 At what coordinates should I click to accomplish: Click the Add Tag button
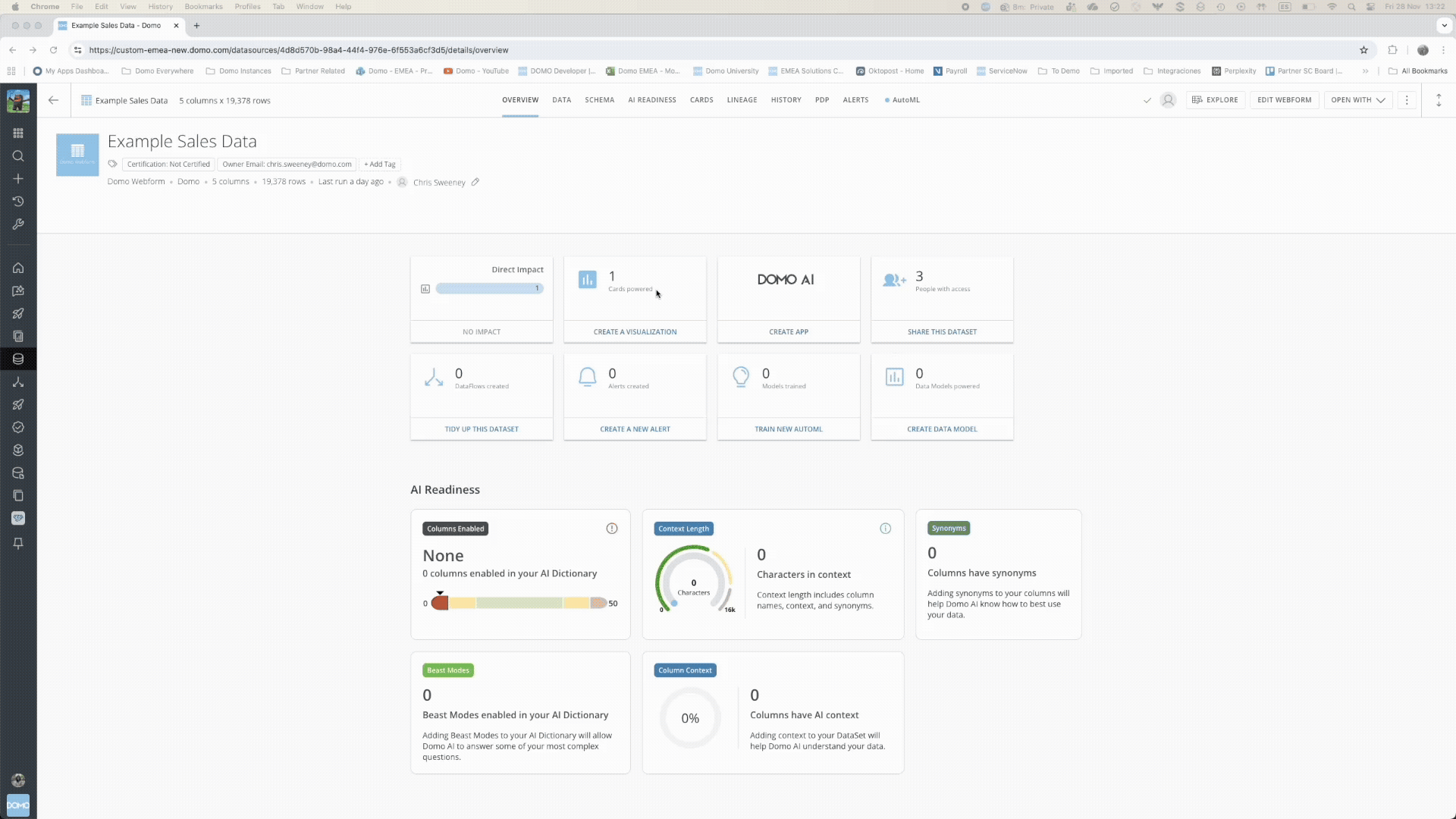click(x=380, y=165)
